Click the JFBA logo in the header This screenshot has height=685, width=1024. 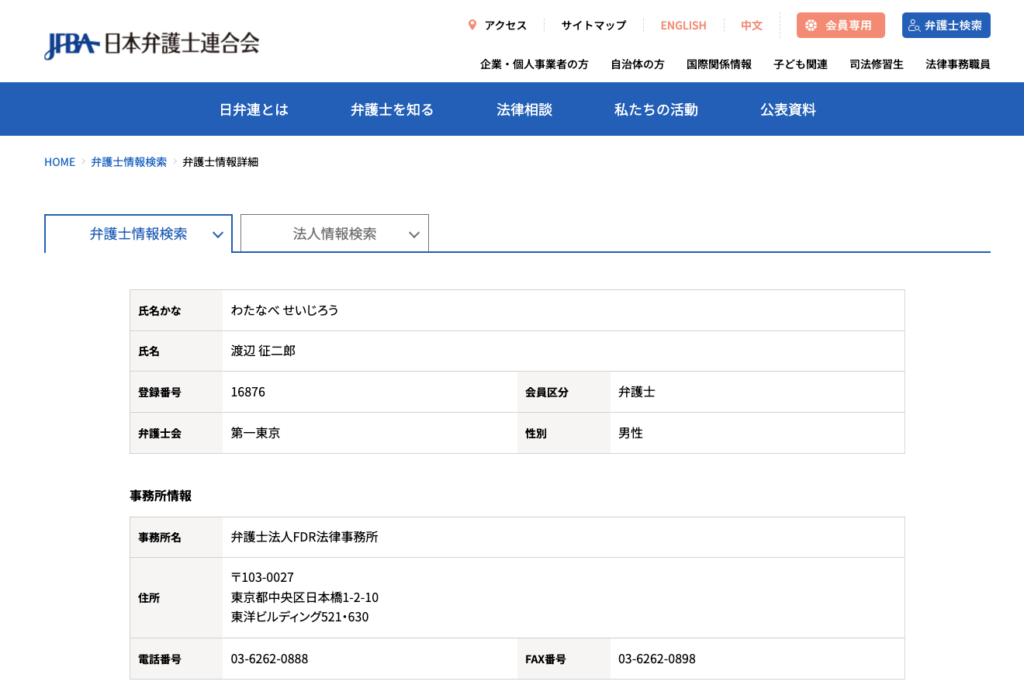[152, 44]
